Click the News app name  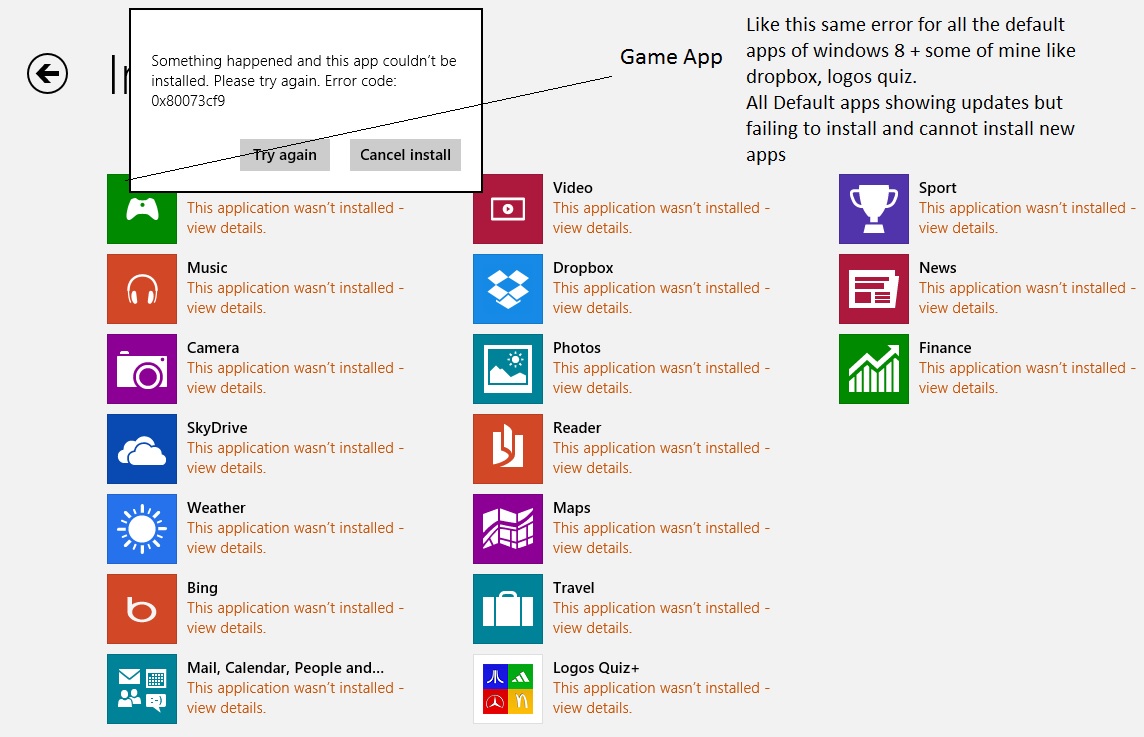(x=938, y=268)
